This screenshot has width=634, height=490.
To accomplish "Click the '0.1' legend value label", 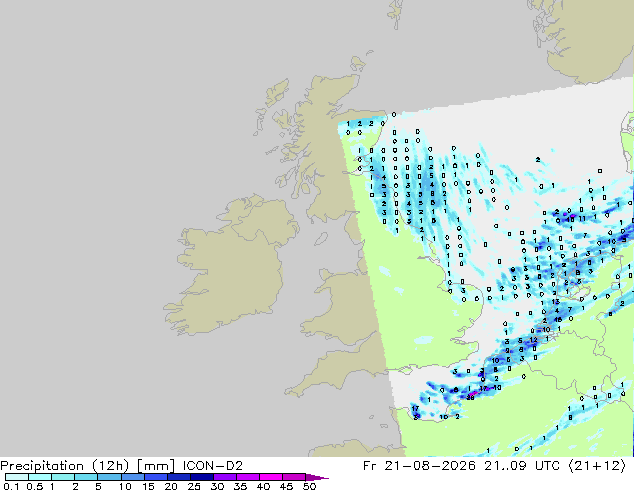I will coord(11,486).
